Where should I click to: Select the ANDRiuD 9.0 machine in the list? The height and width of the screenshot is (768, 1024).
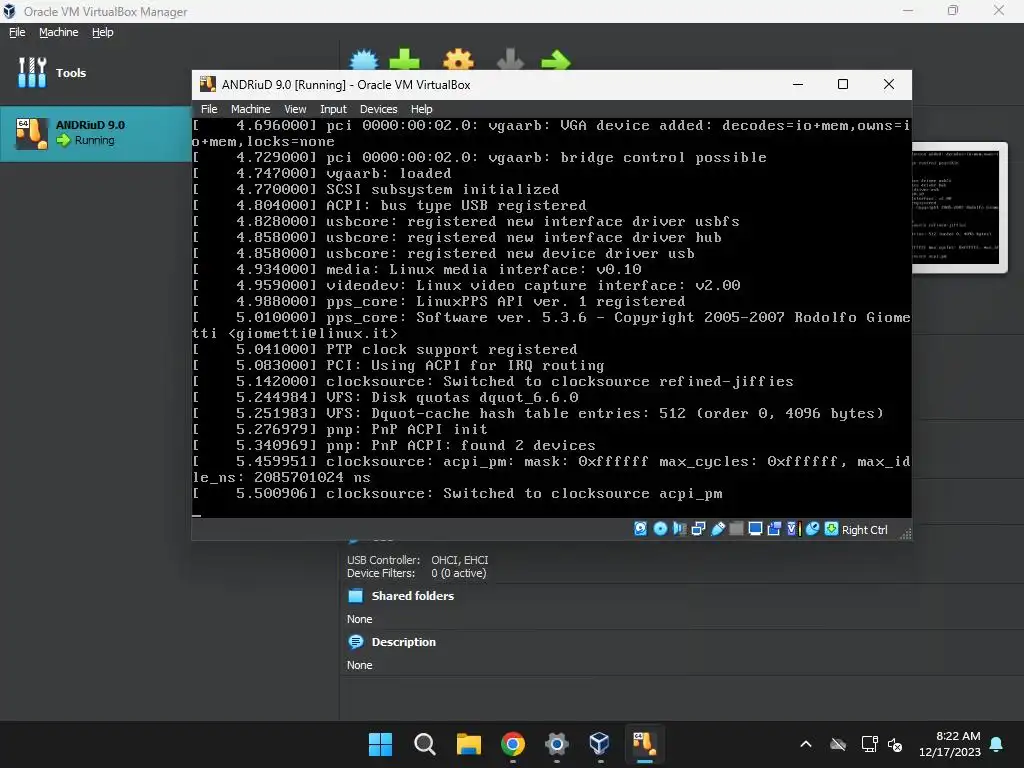click(96, 133)
